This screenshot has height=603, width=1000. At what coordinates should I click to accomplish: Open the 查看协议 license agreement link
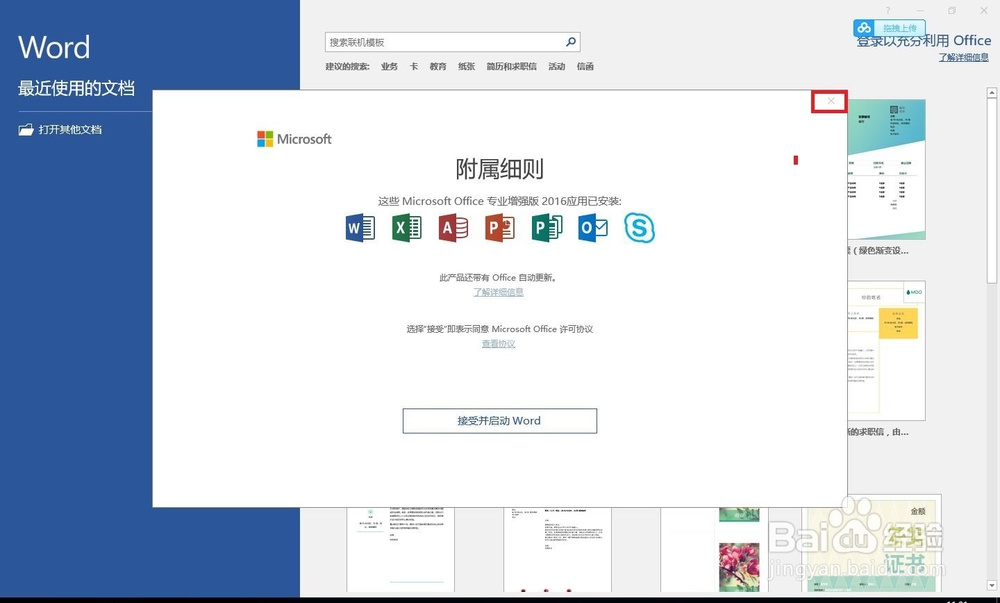(x=498, y=343)
